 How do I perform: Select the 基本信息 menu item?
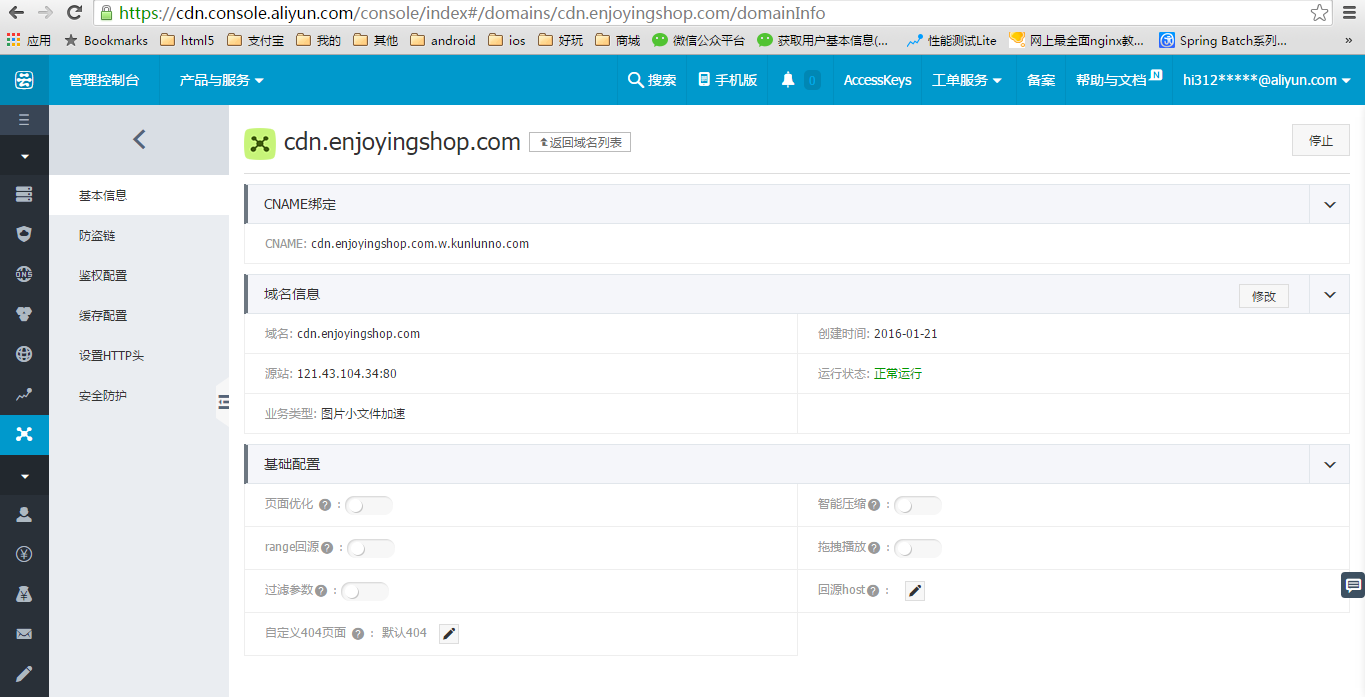click(x=139, y=195)
